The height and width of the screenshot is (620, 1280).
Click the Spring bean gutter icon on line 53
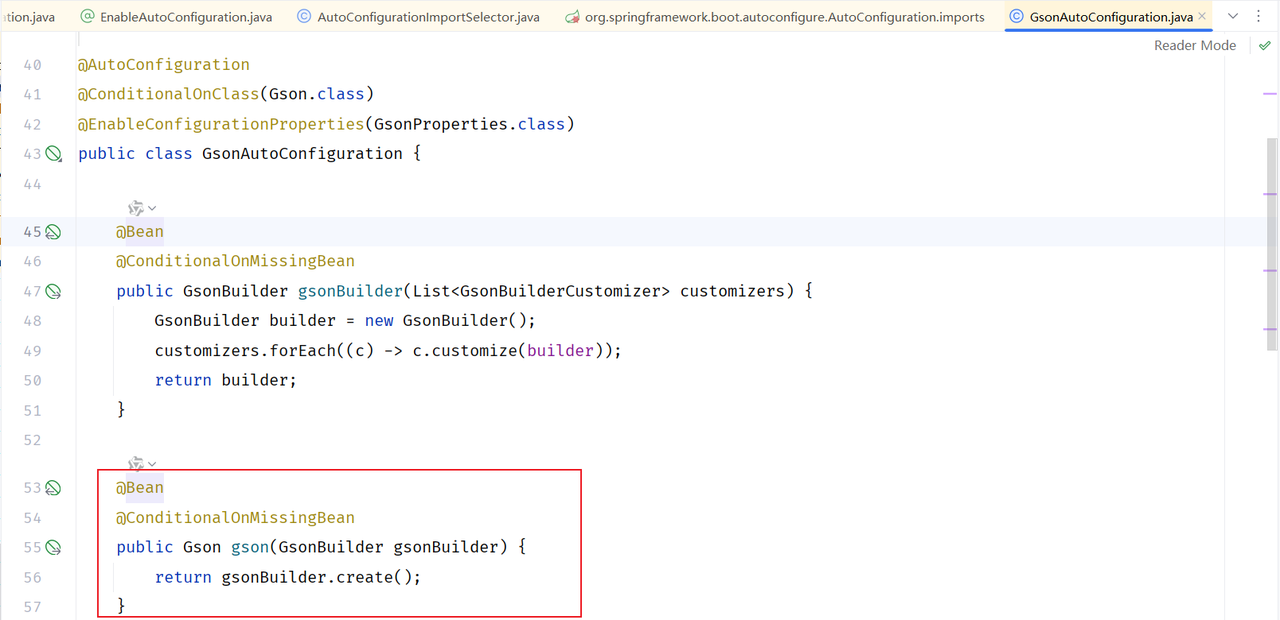53,488
